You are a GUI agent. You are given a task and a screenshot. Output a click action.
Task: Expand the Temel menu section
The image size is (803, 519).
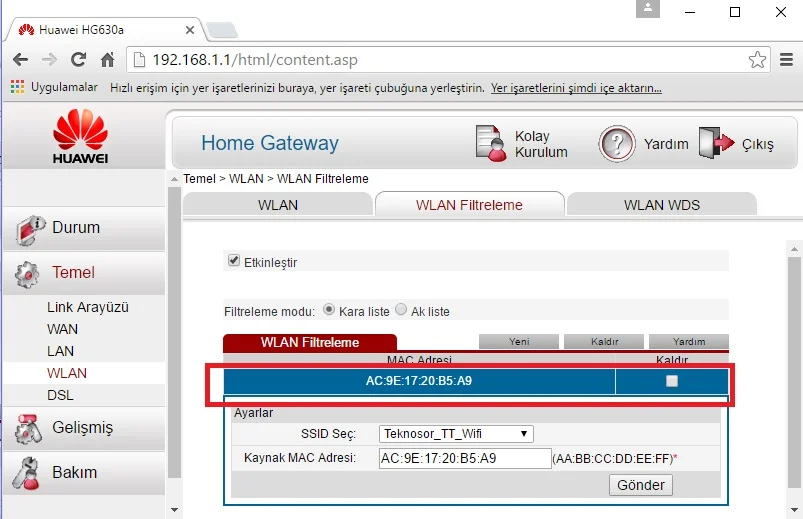73,273
